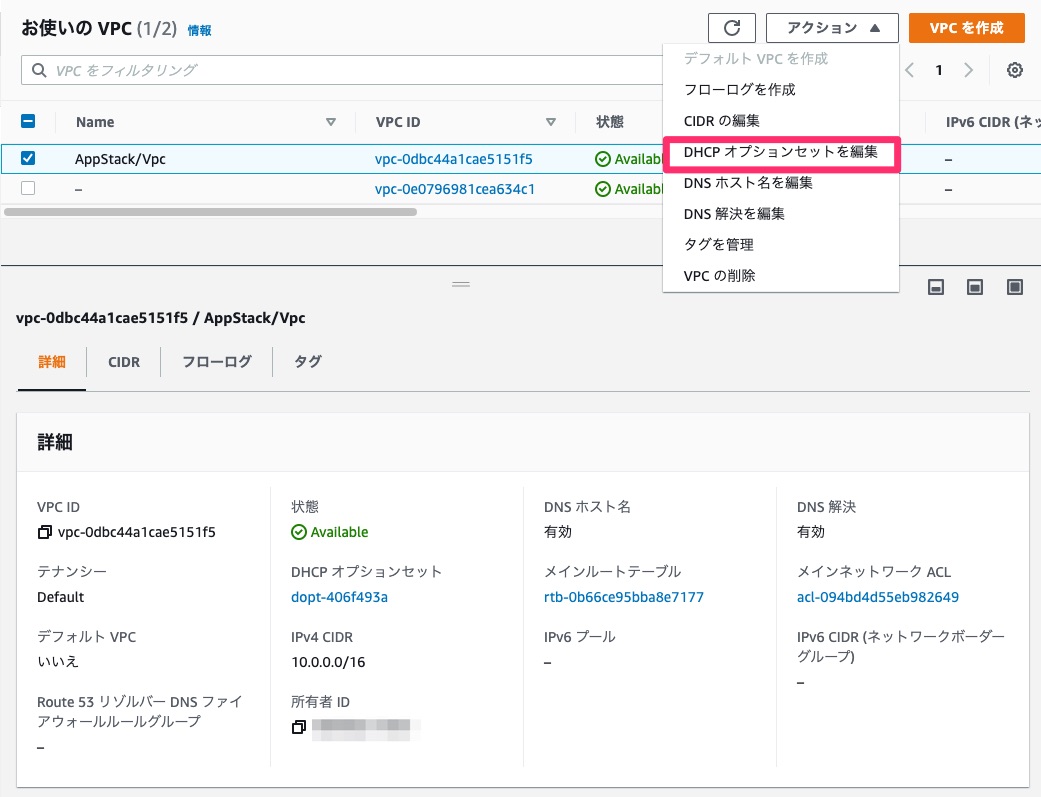Check the checkbox for vpc-0e0796981cea634c1

tap(28, 189)
